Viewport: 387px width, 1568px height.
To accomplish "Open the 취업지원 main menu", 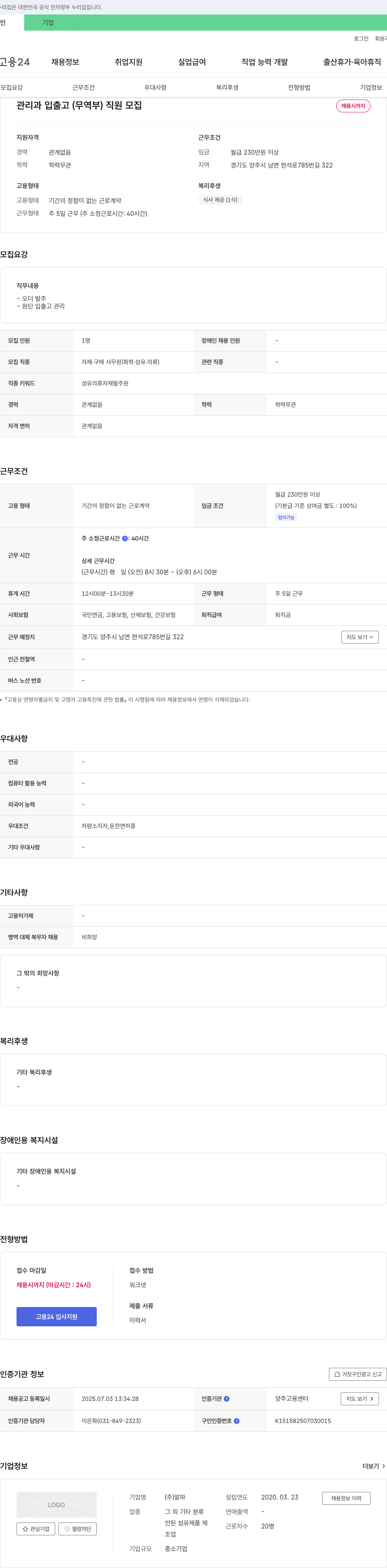I will pyautogui.click(x=129, y=62).
